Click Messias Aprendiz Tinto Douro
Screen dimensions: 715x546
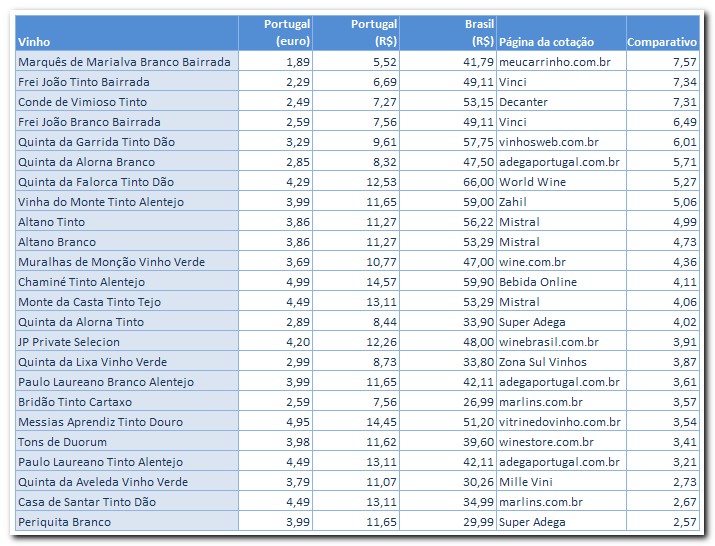(x=127, y=421)
